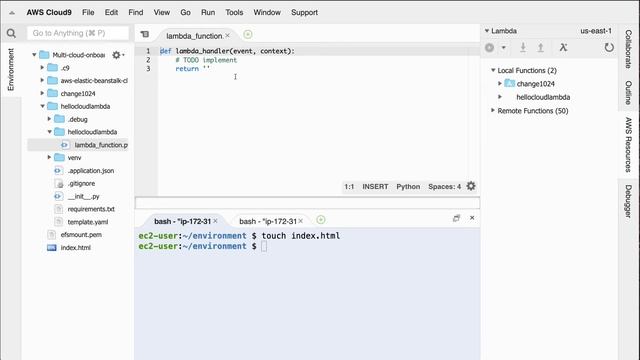The height and width of the screenshot is (360, 640).
Task: Open the File menu
Action: (x=88, y=12)
